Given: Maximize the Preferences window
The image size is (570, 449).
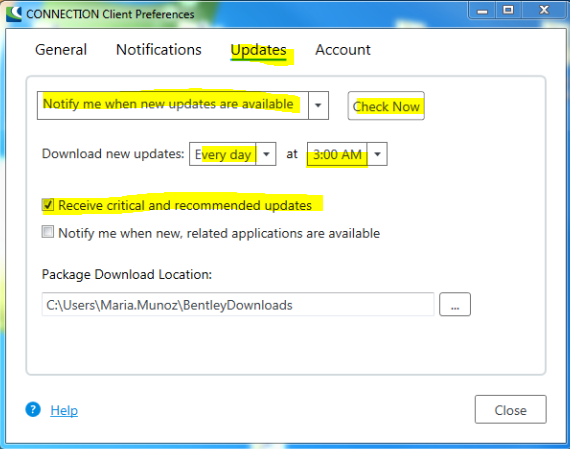Looking at the screenshot, I should [x=508, y=11].
